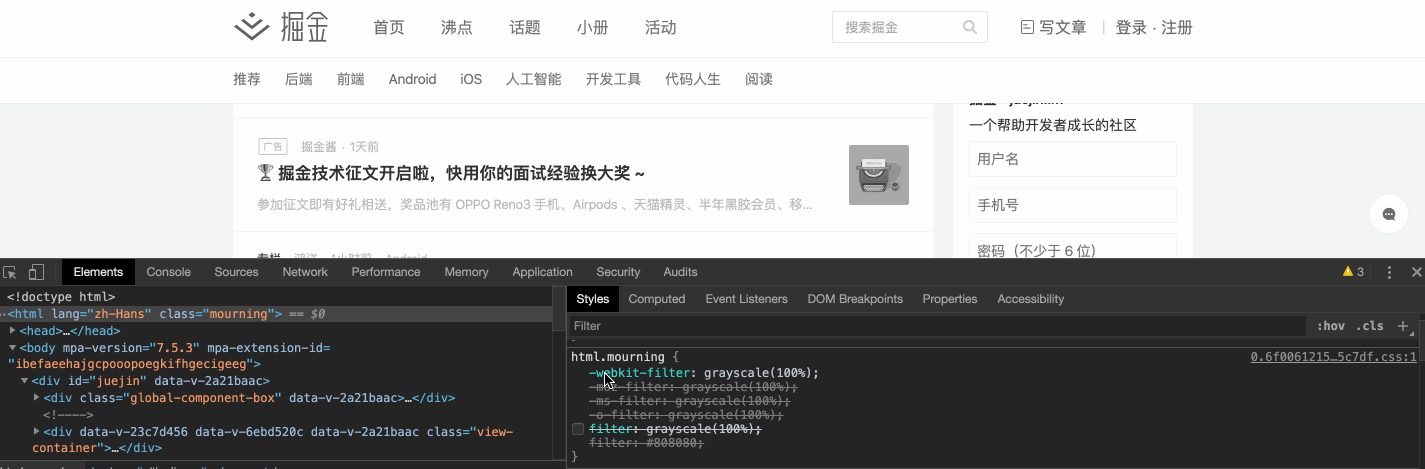
Task: Open the Event Listeners sub-tab
Action: point(746,299)
